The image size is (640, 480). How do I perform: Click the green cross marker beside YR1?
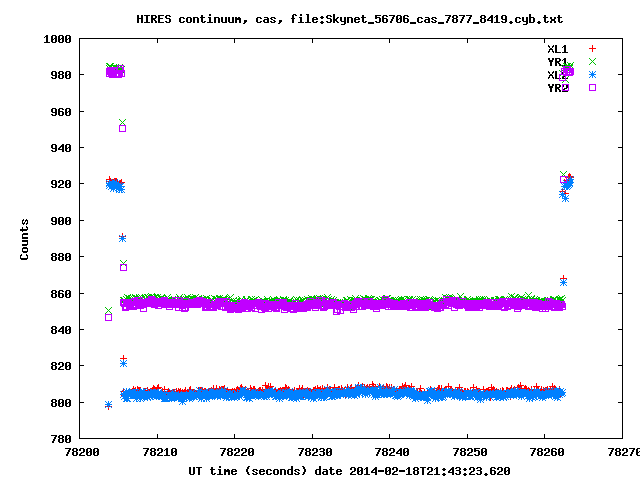point(592,62)
